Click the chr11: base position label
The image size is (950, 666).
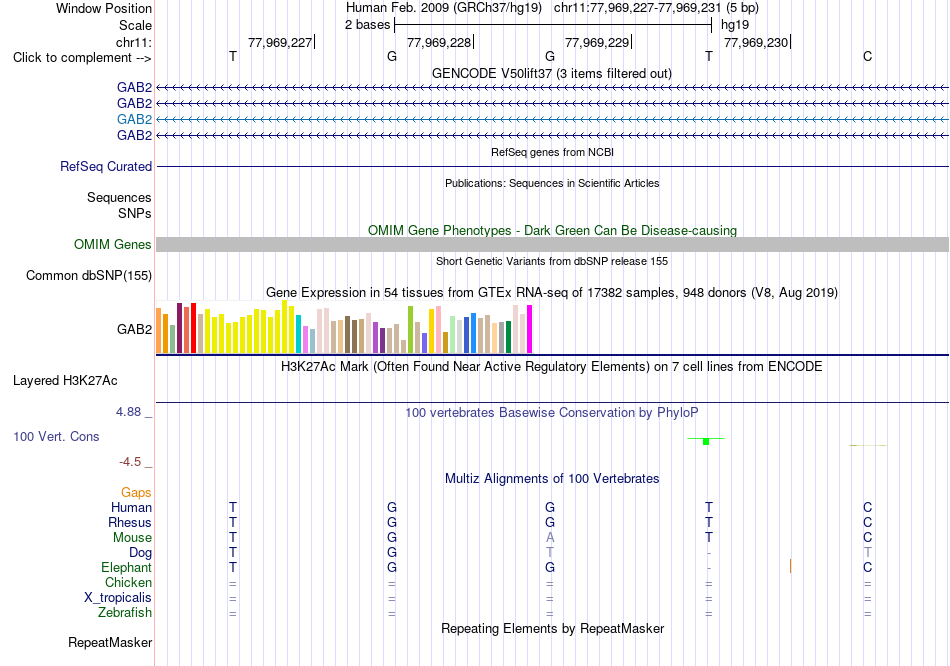point(134,42)
